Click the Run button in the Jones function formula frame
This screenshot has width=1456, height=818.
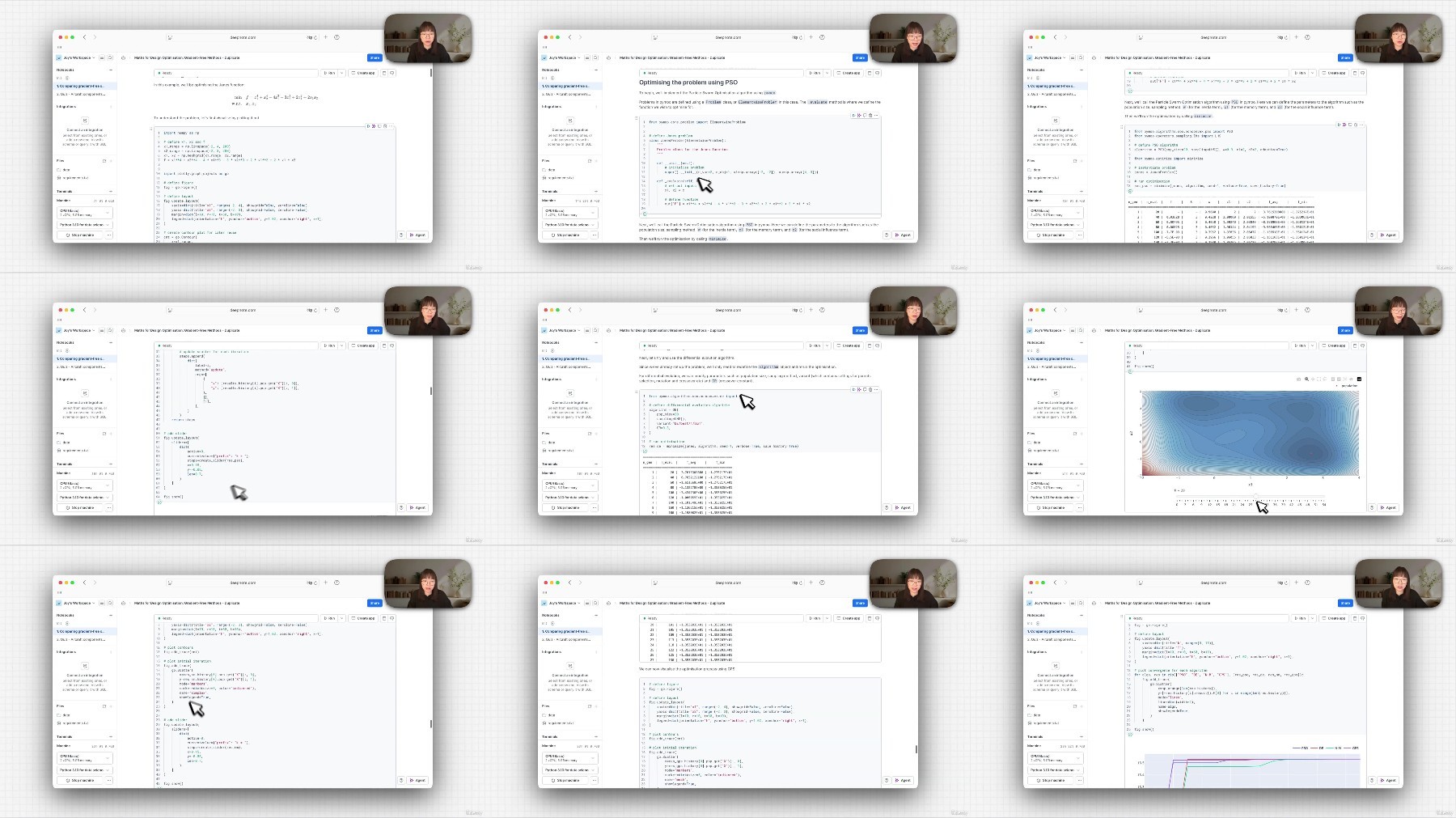click(329, 73)
